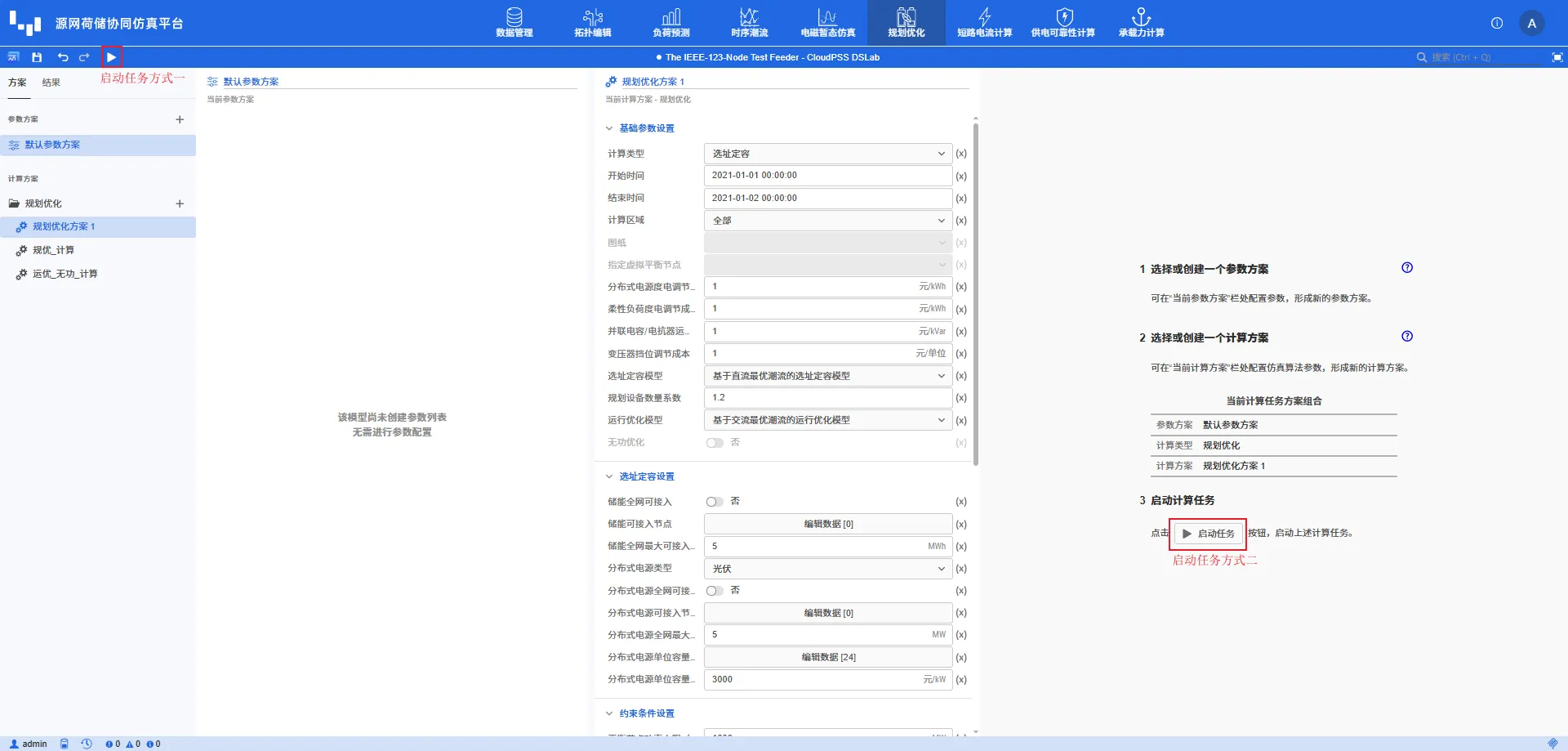Open the 数据管理 module
Screen dimensions: 1568x751
click(514, 22)
